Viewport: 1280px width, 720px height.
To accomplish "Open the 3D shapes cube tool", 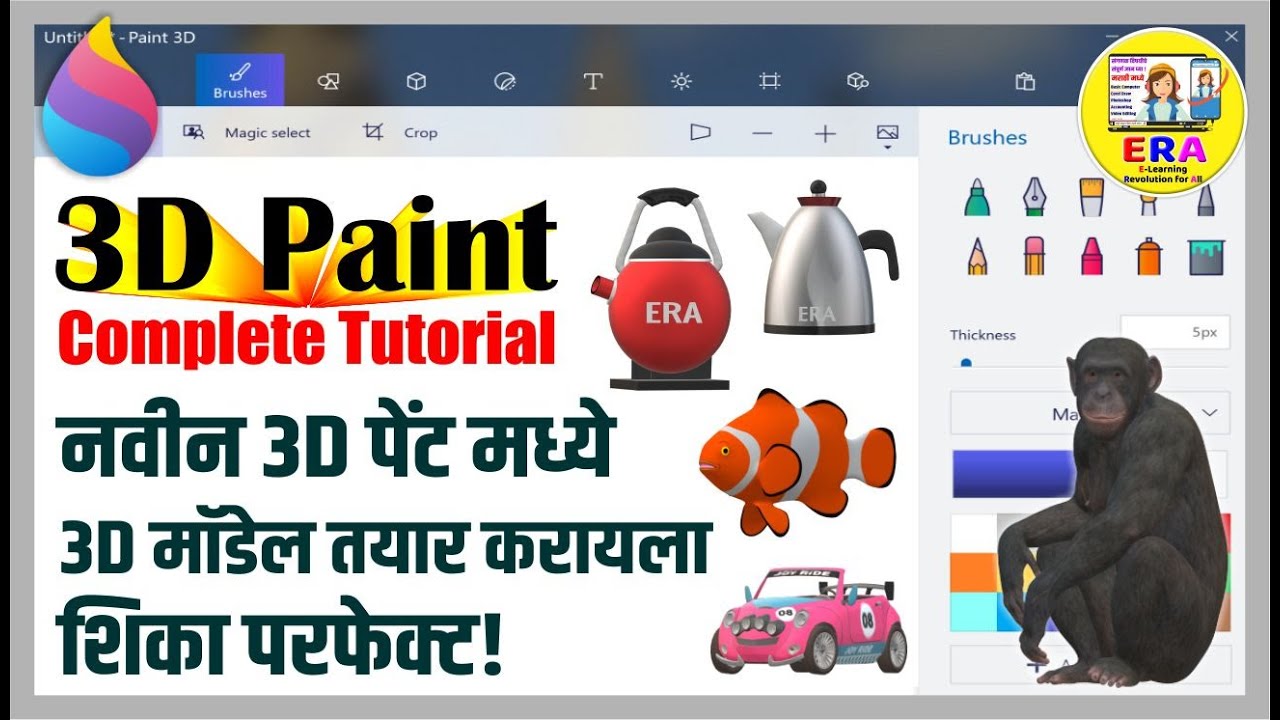I will tap(416, 82).
